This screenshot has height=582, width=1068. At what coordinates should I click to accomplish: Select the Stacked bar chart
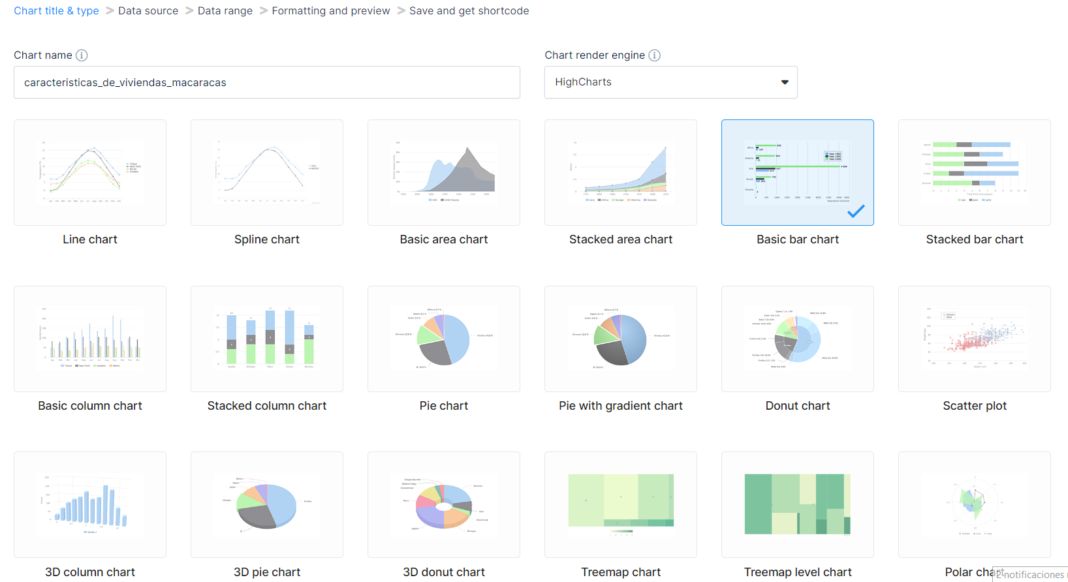[974, 172]
